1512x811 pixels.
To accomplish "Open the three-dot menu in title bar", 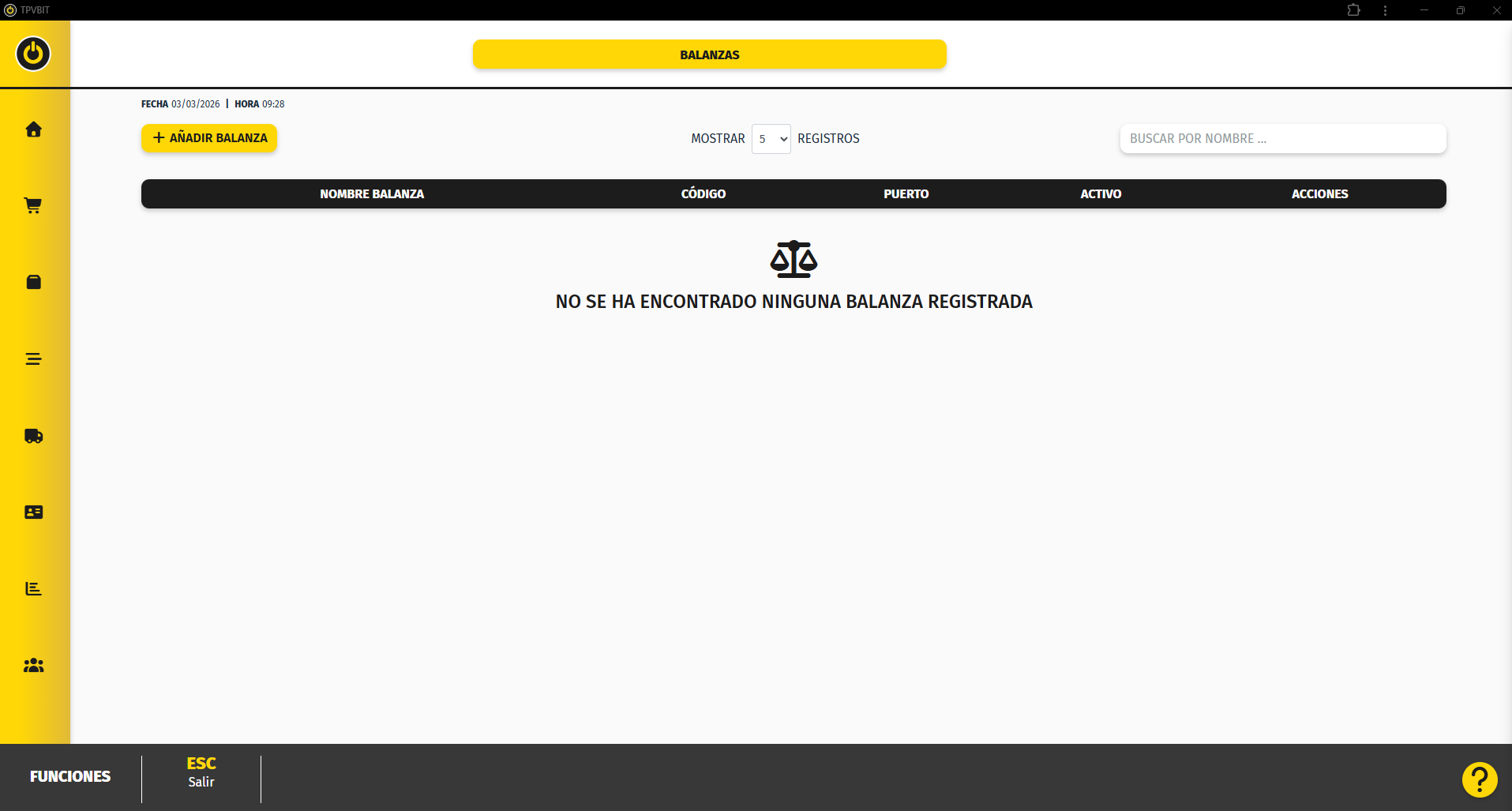I will pos(1385,10).
